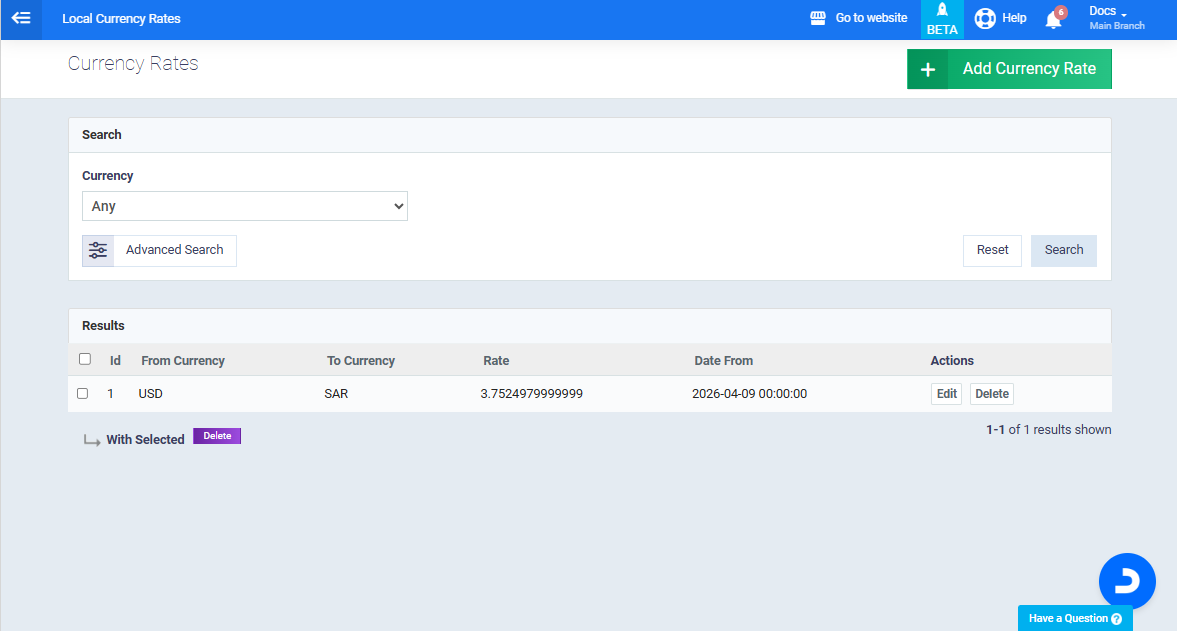
Task: Check the USD row checkbox
Action: click(x=83, y=393)
